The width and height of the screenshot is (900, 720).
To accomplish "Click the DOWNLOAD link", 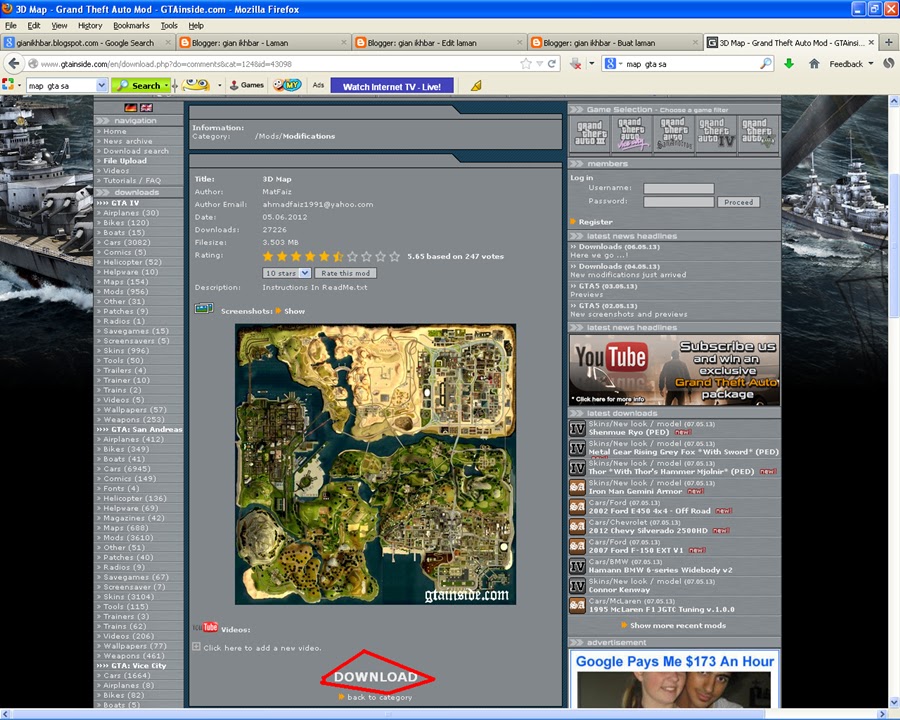I will 376,677.
